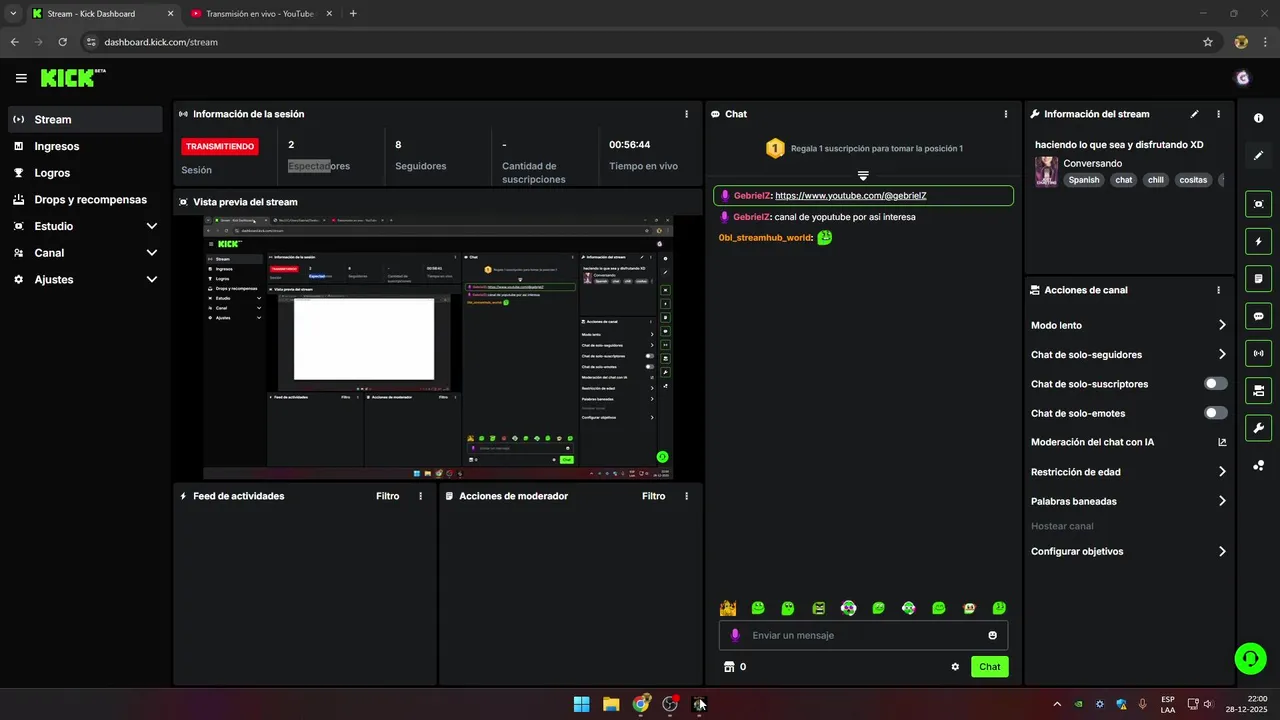Toggle the lightning activity feed widget
1280x720 pixels.
tap(1258, 241)
